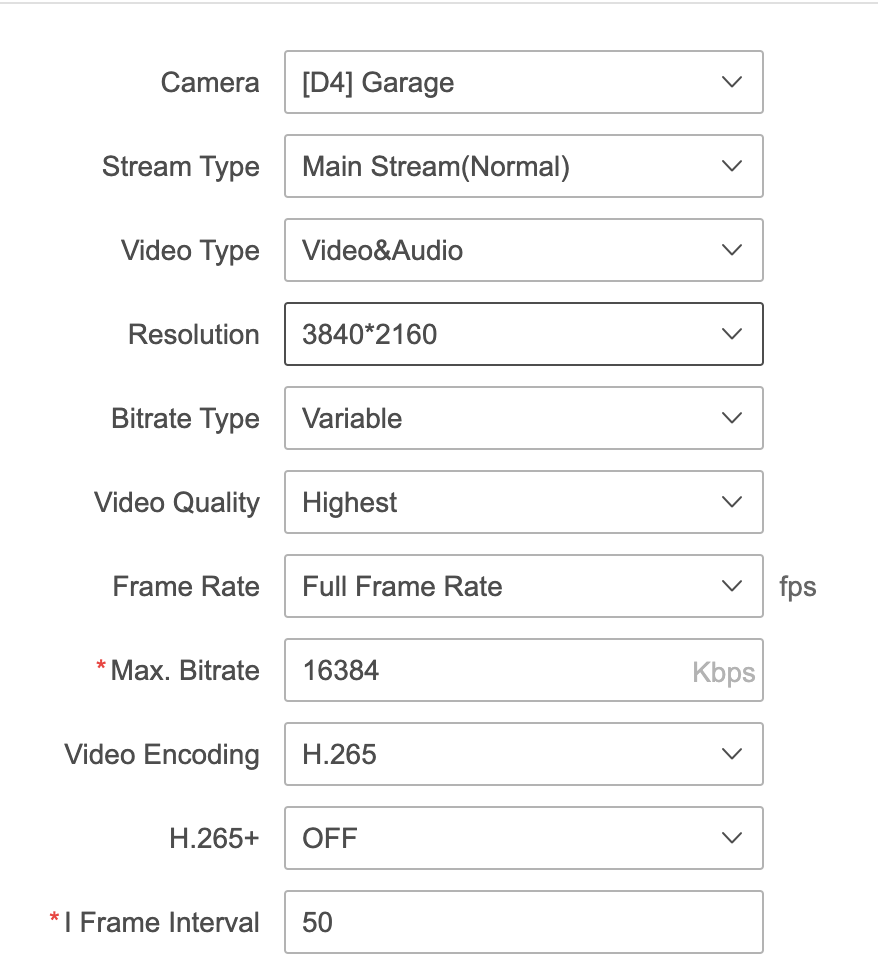The width and height of the screenshot is (878, 978).
Task: Click the Video Encoding chevron arrow
Action: [732, 754]
